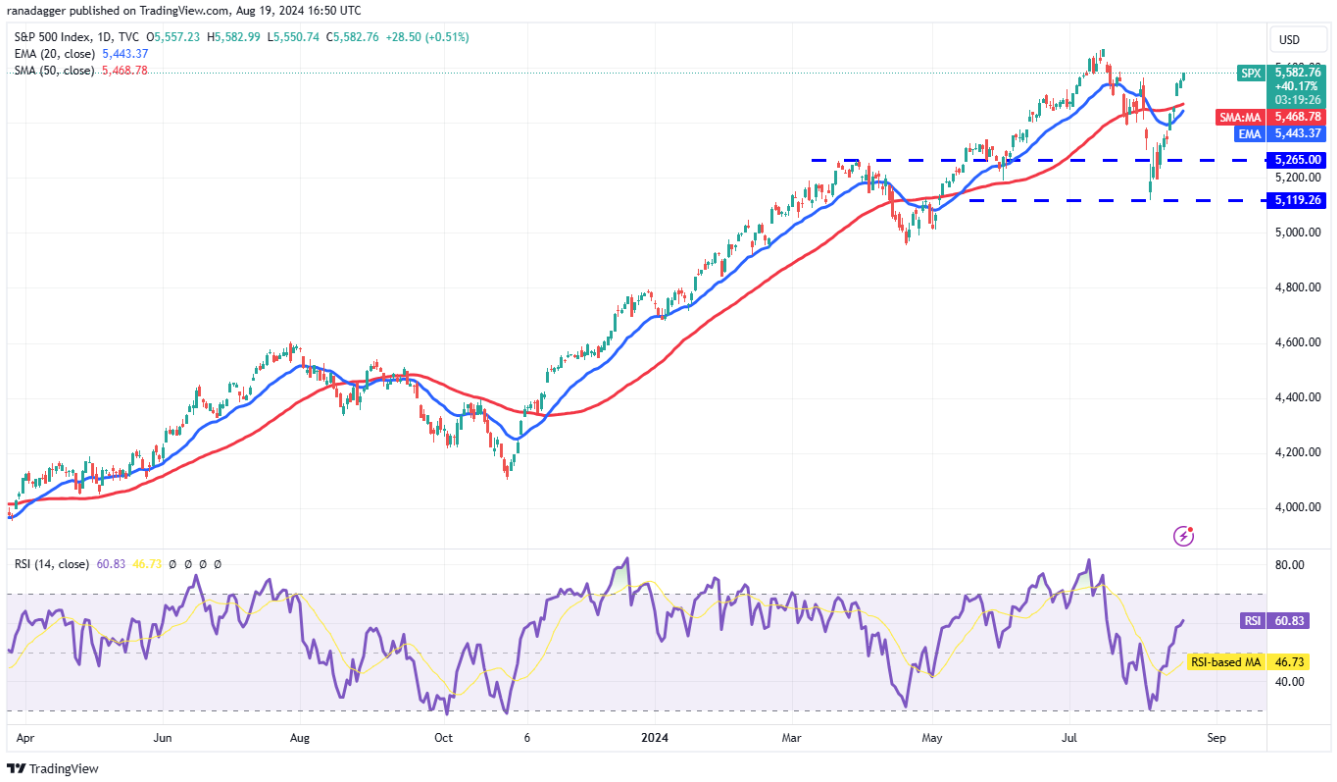Viewport: 1337px width, 782px height.
Task: Click the Oct label on time axis
Action: click(x=443, y=740)
